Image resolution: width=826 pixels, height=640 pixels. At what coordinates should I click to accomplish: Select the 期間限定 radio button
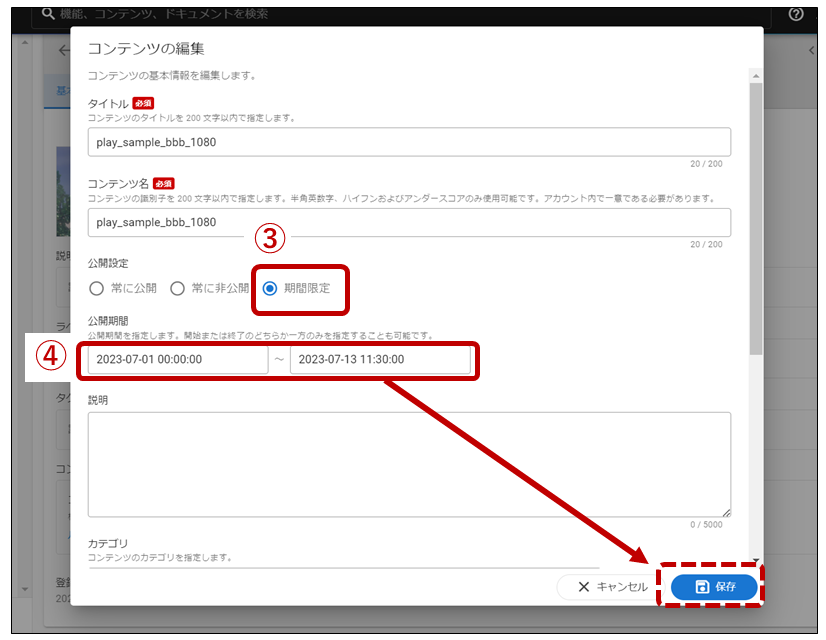270,289
